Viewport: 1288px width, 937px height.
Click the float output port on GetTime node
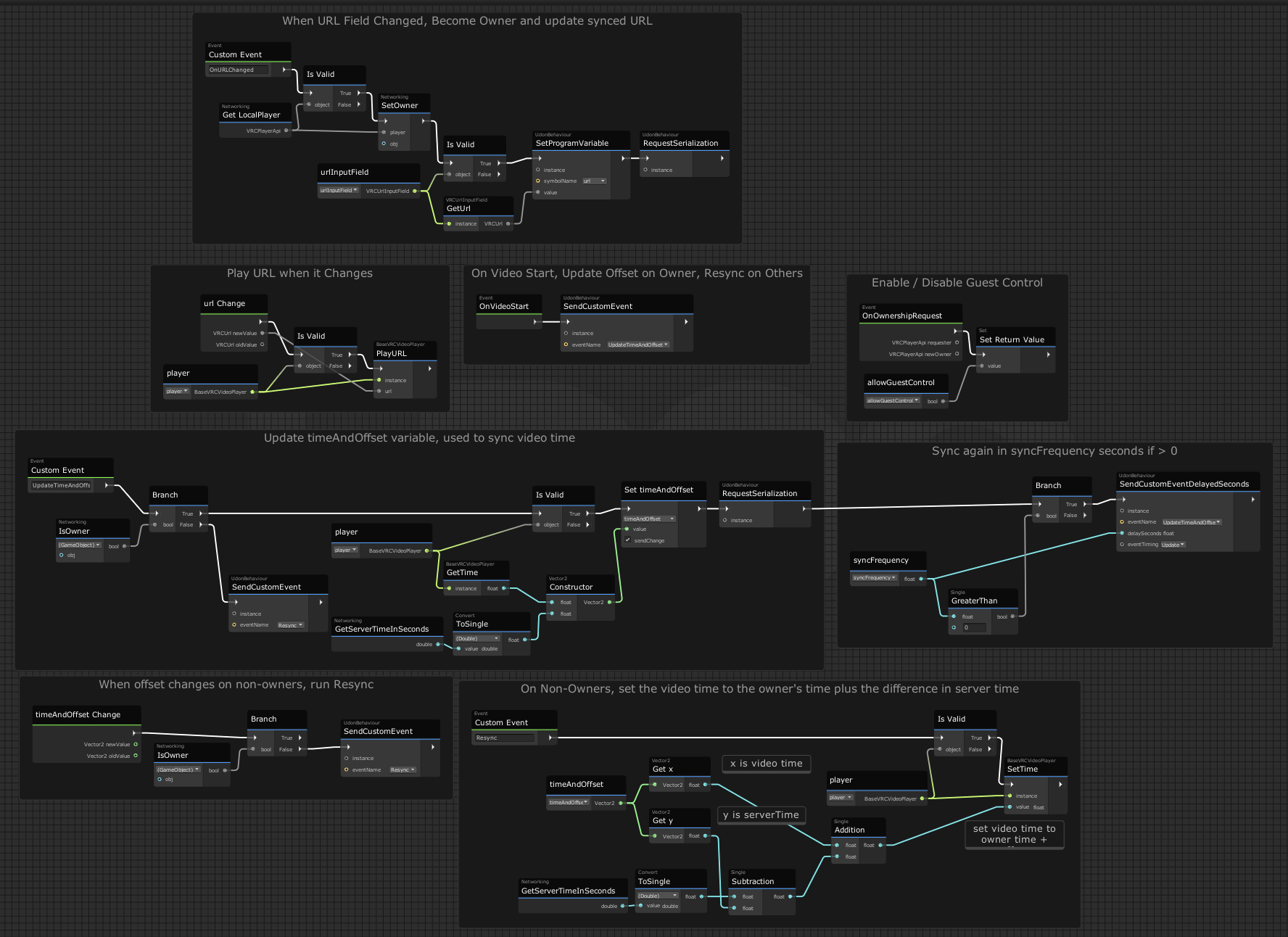[x=503, y=588]
